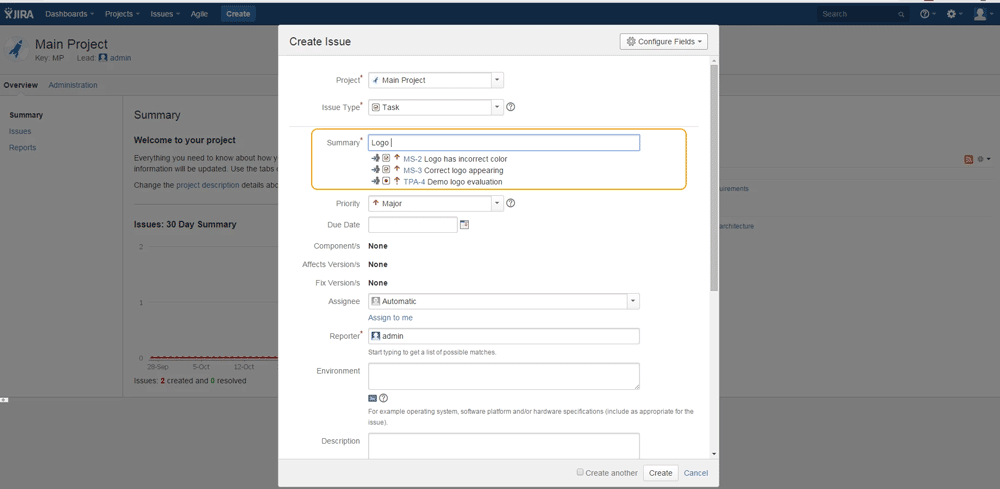
Task: Click the Cancel link in dialog
Action: pyautogui.click(x=696, y=473)
